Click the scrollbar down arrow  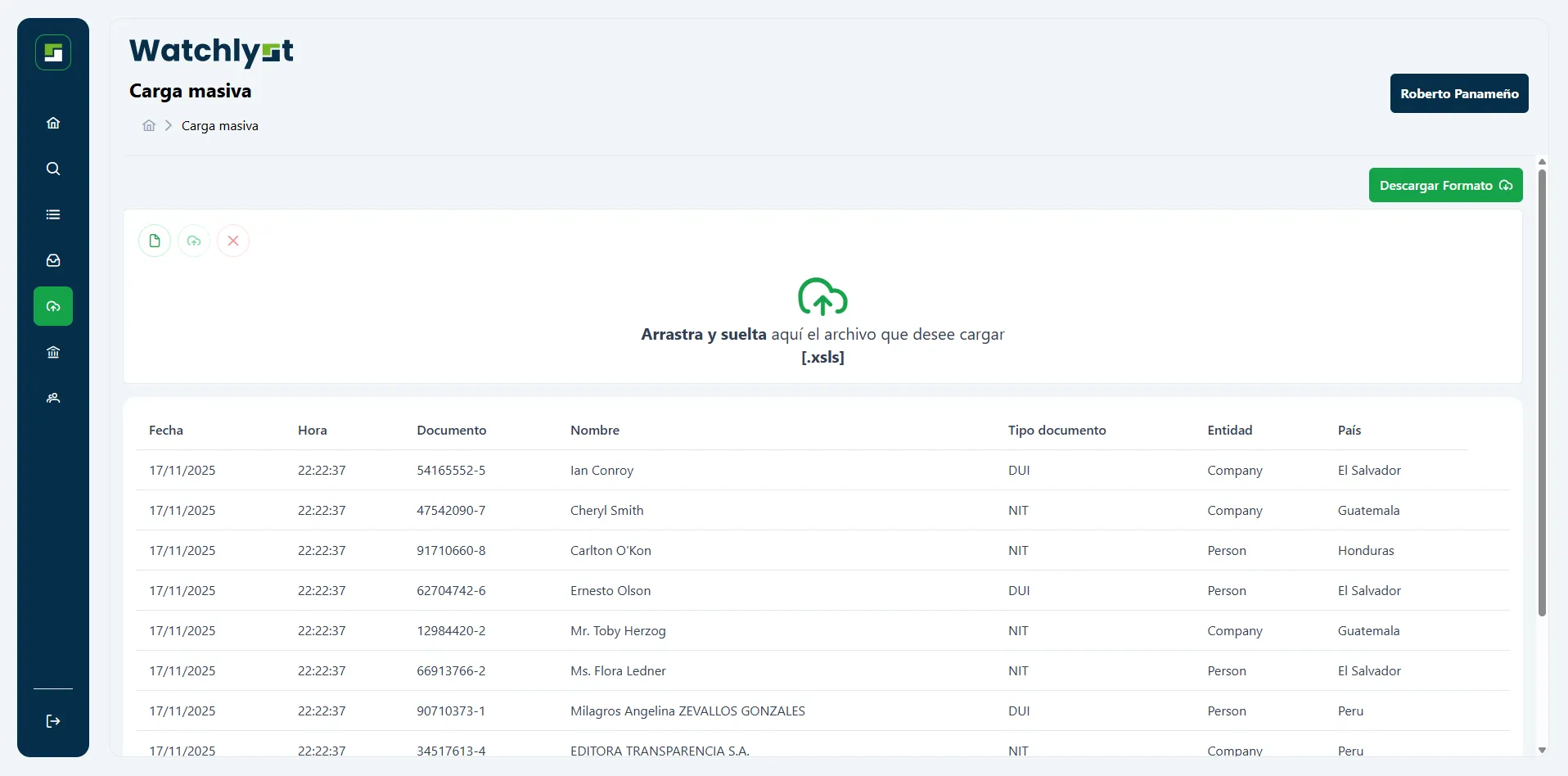click(1542, 750)
